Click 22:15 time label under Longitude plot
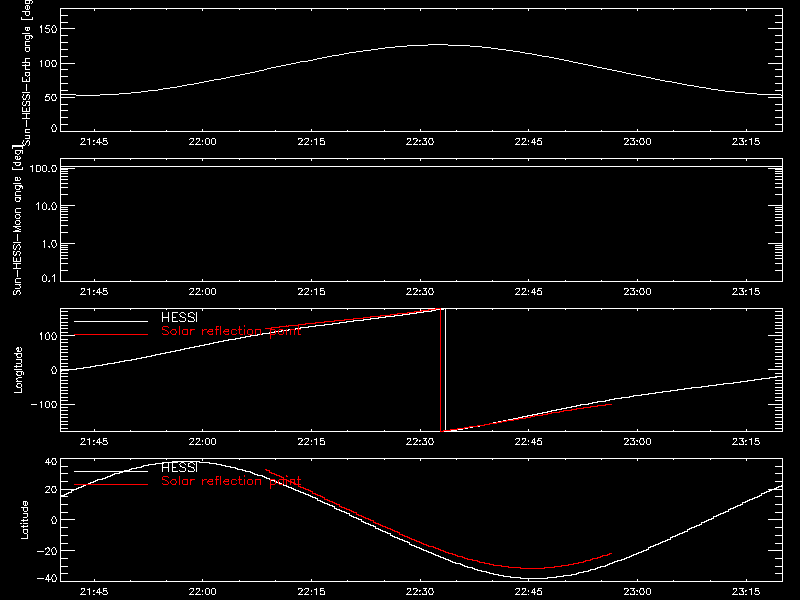This screenshot has height=600, width=800. pyautogui.click(x=311, y=441)
